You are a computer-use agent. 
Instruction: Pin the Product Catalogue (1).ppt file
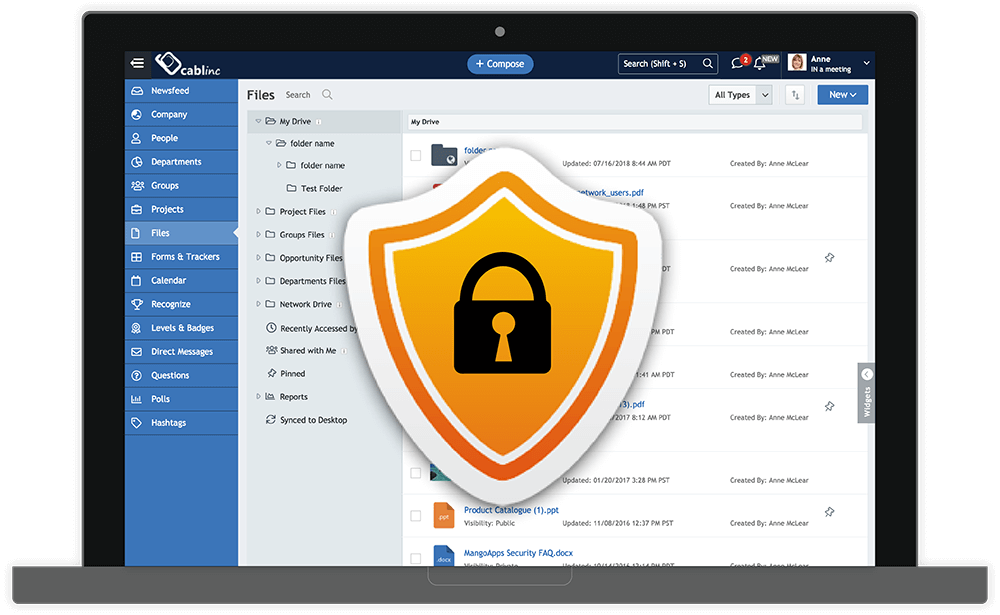click(829, 512)
